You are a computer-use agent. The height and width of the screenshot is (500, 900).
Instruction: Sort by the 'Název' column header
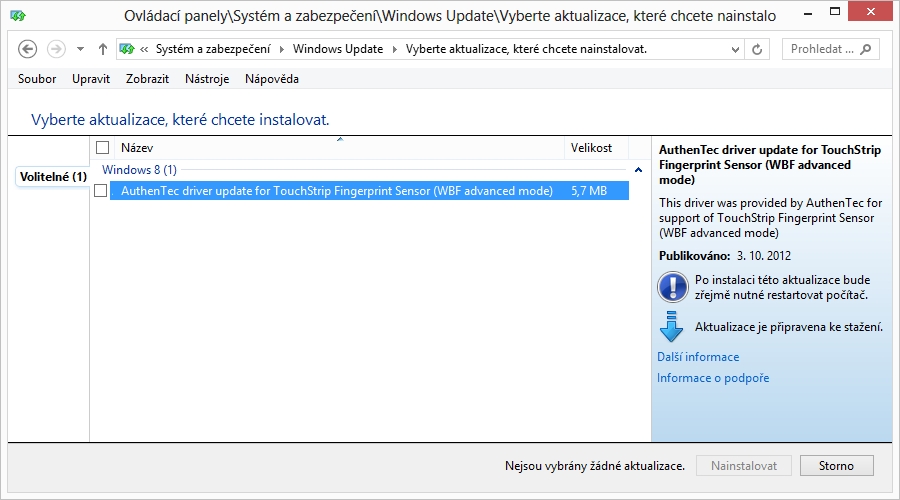click(340, 148)
